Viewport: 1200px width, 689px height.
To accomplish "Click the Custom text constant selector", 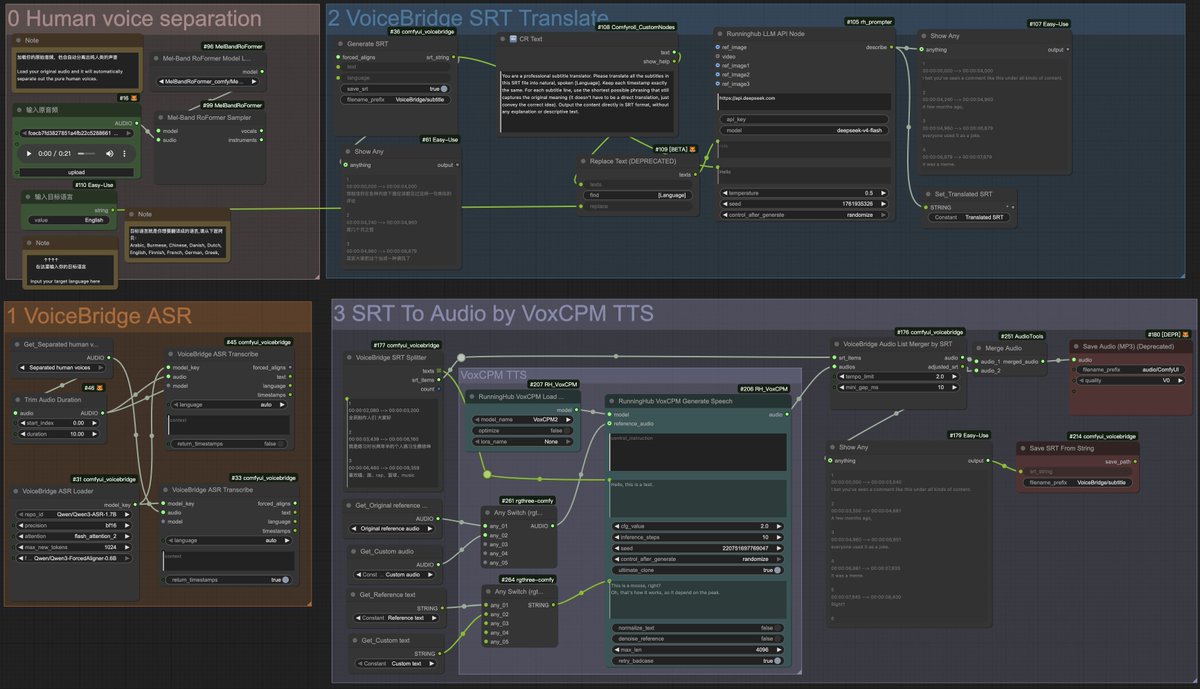I will click(395, 663).
